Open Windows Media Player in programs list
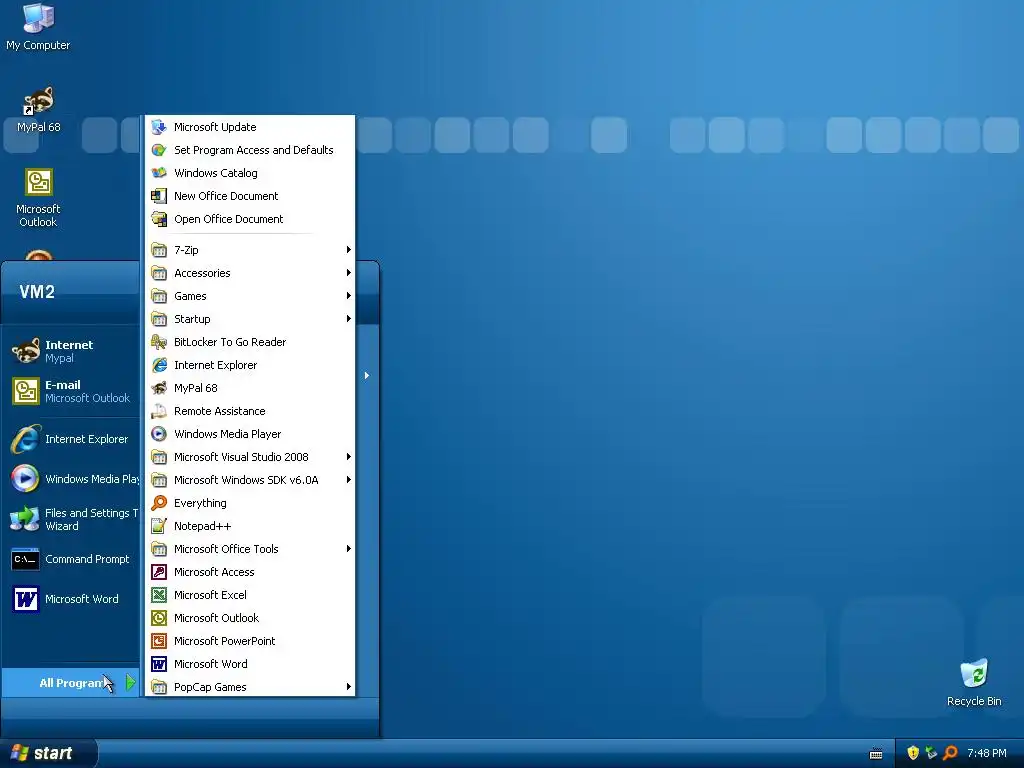The image size is (1024, 768). pos(249,434)
